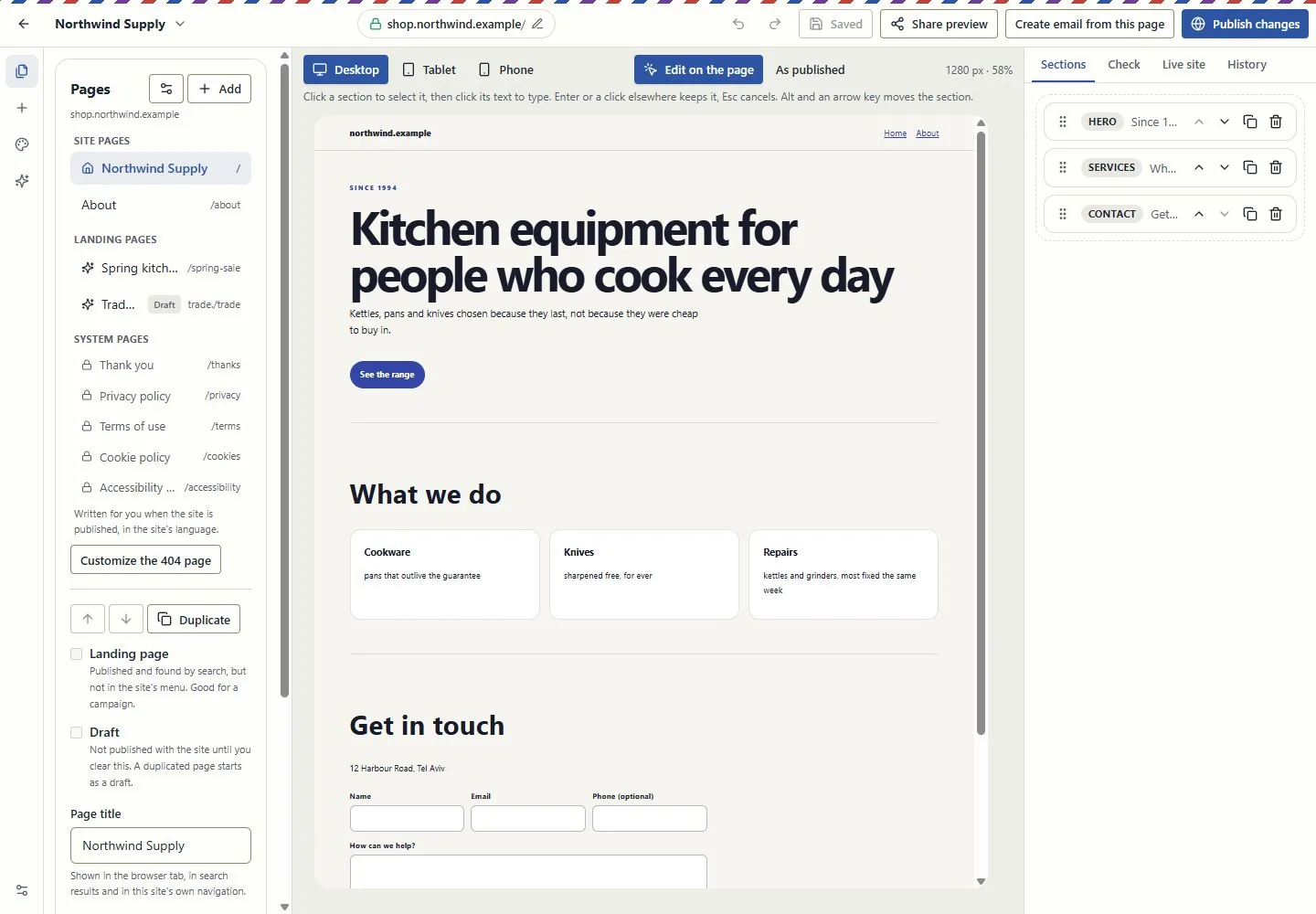
Task: Duplicate the HERO section
Action: 1250,122
